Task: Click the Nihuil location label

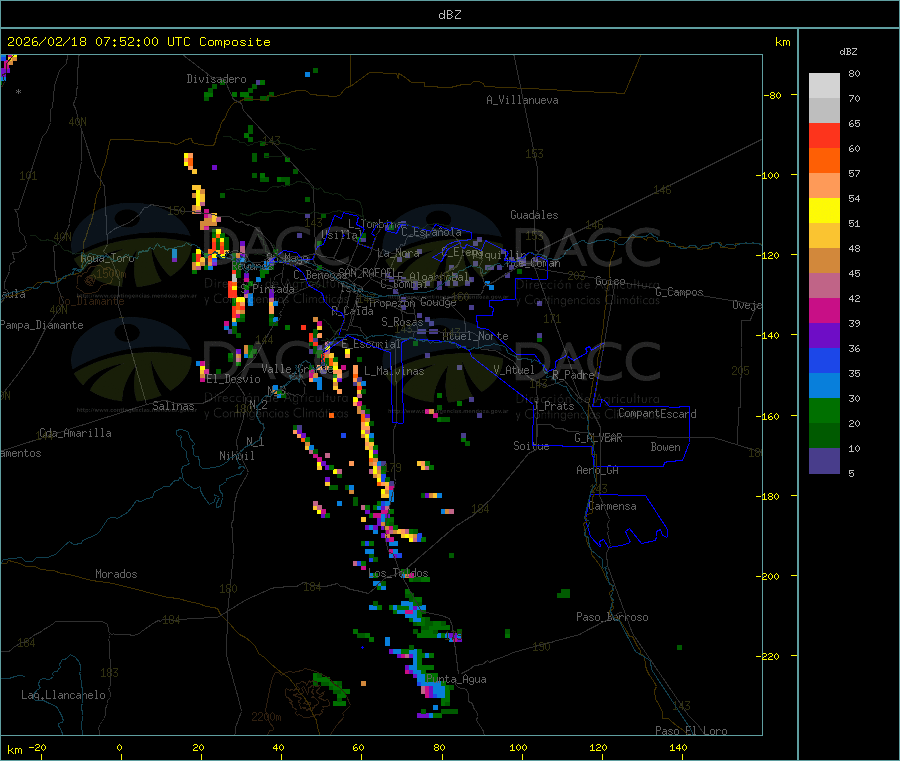Action: tap(237, 456)
